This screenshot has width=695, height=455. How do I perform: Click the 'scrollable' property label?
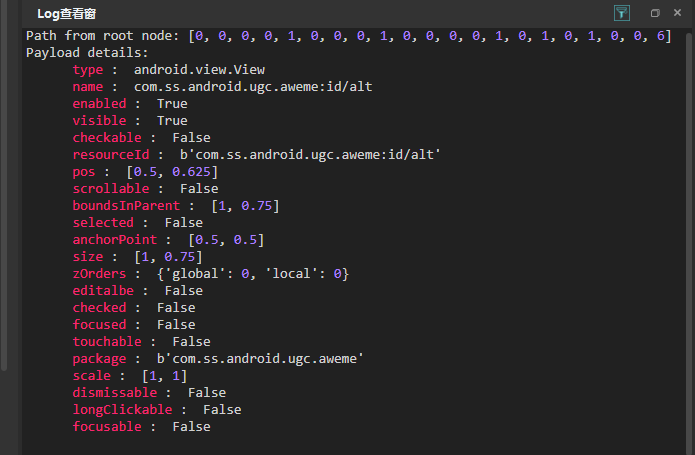pyautogui.click(x=111, y=189)
